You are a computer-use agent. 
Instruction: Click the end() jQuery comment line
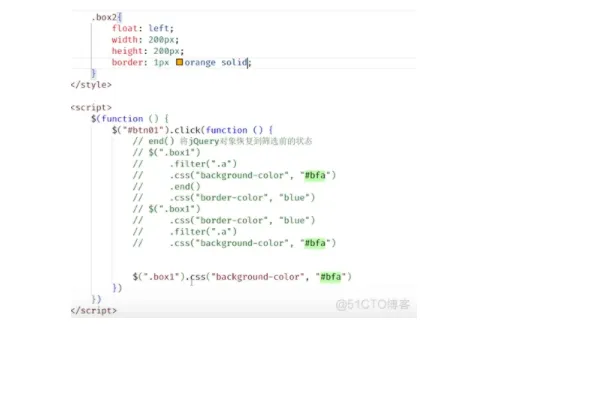click(222, 141)
